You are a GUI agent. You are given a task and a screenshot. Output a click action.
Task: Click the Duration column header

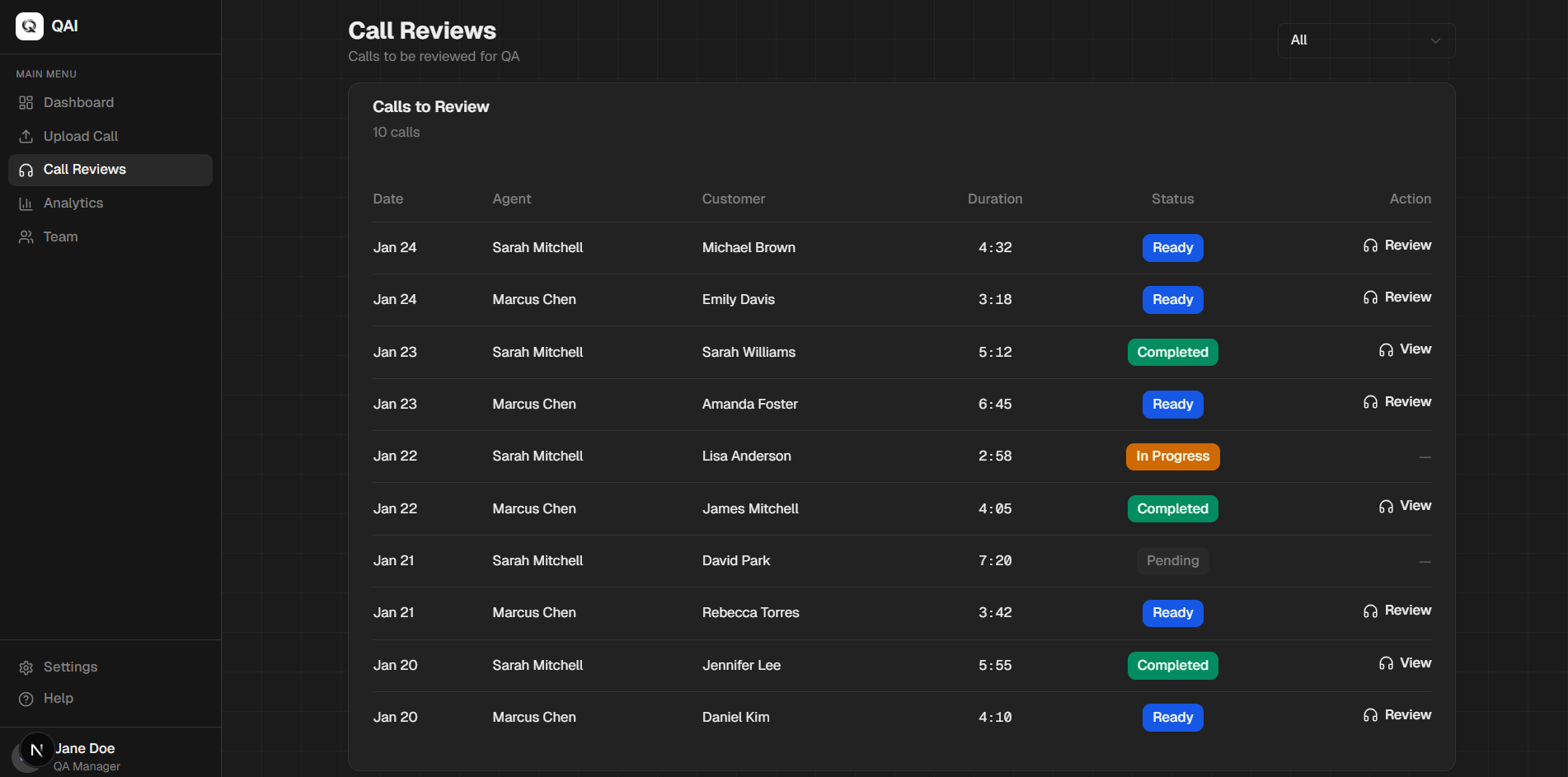point(995,199)
